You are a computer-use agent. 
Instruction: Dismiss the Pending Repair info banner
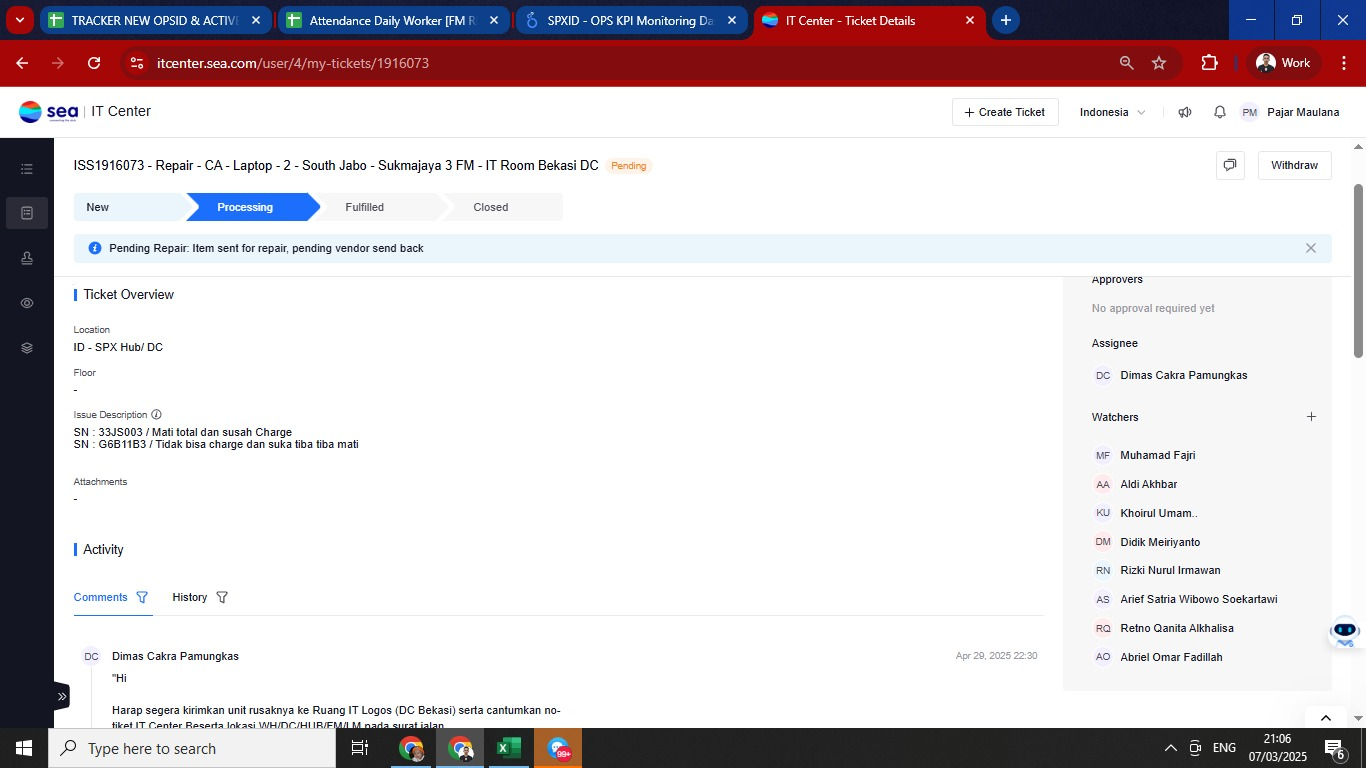pyautogui.click(x=1311, y=248)
